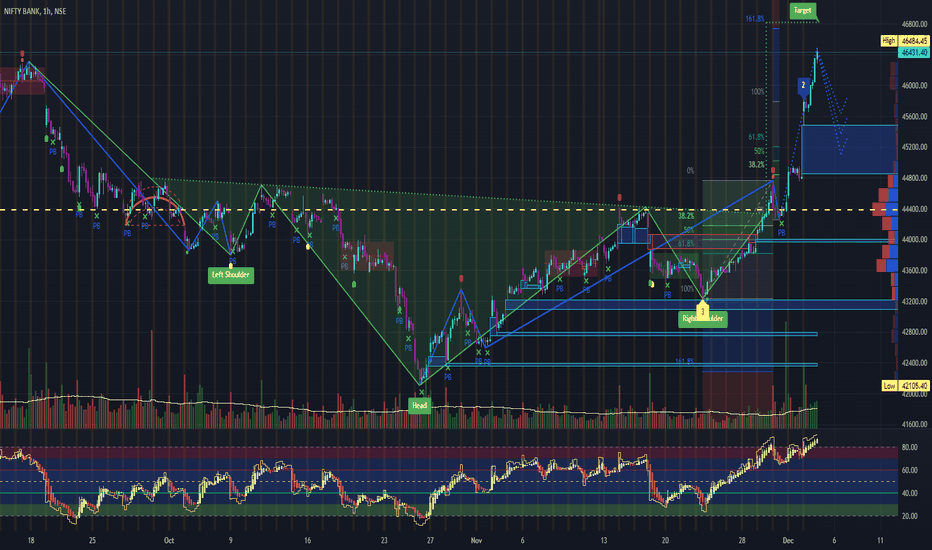Click the 42800.00 price axis value
This screenshot has width=932, height=550.
tap(915, 332)
